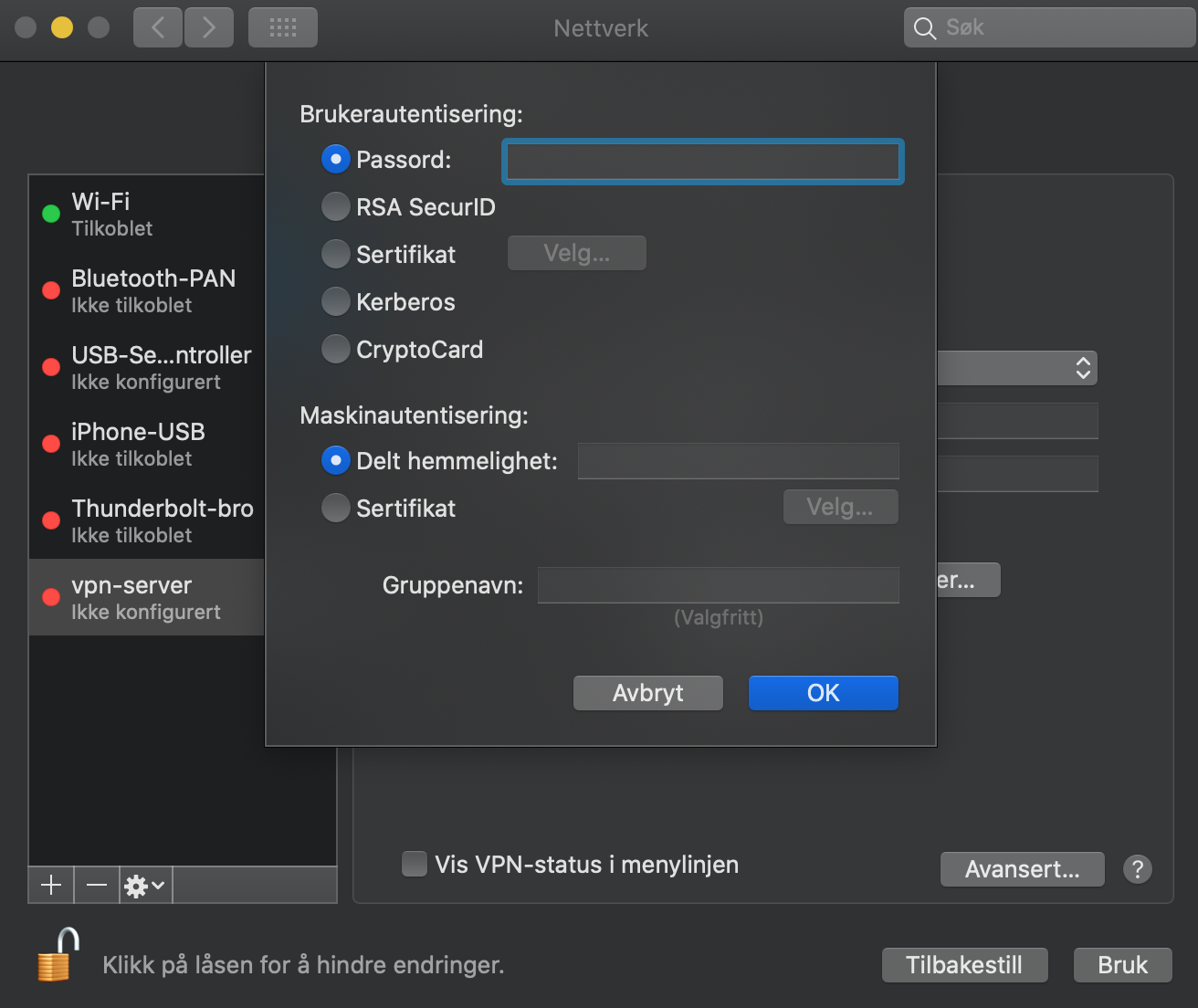1198x1008 pixels.
Task: Open Avansert network settings
Action: tap(1021, 868)
